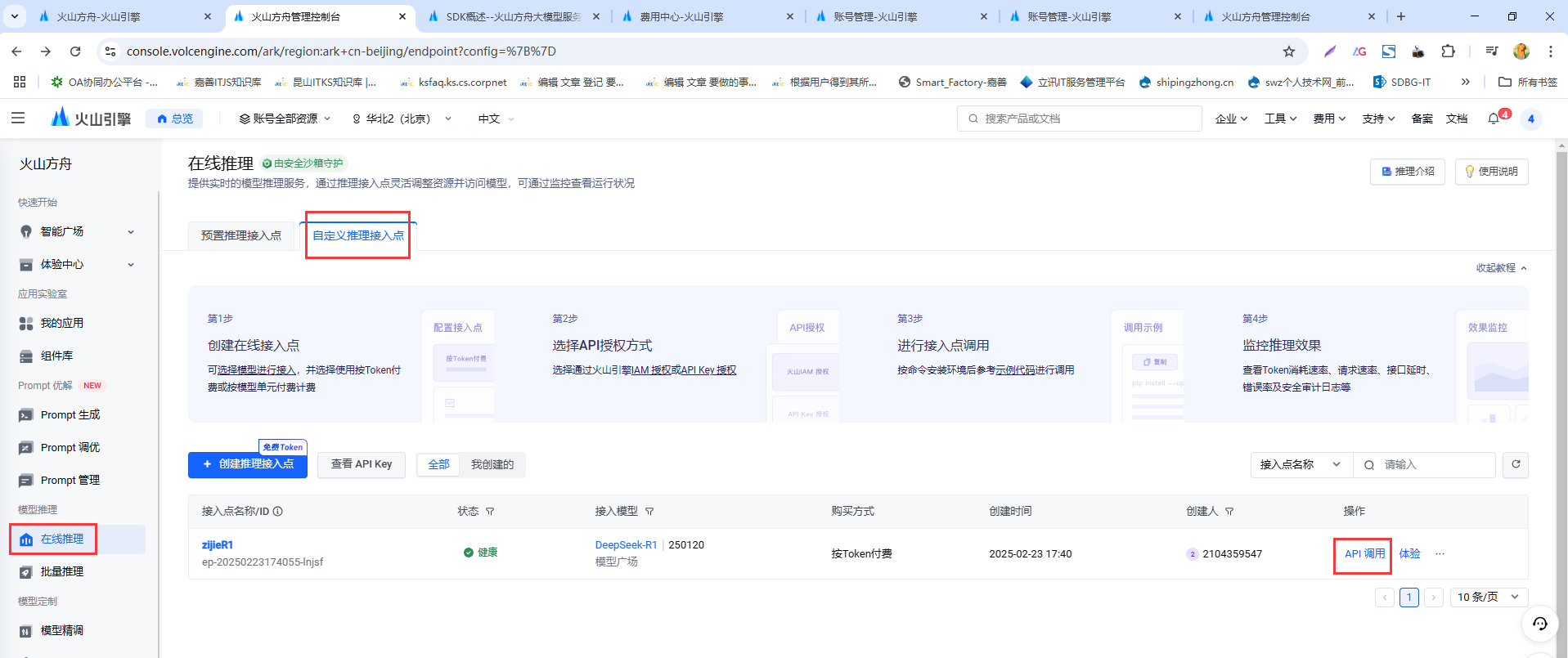The image size is (1568, 658).
Task: Open 批量推理 in sidebar
Action: [x=62, y=571]
